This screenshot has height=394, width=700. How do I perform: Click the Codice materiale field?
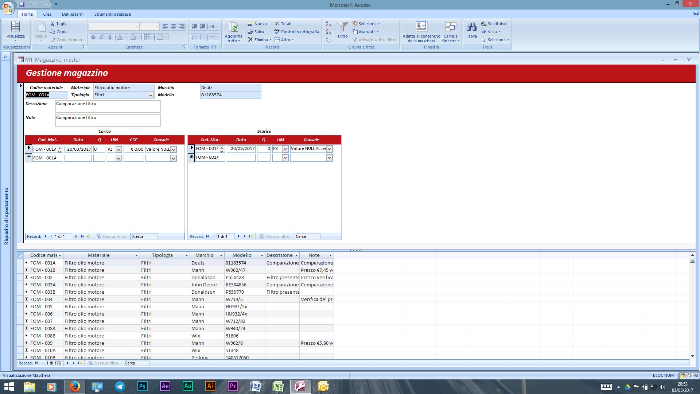(46, 95)
